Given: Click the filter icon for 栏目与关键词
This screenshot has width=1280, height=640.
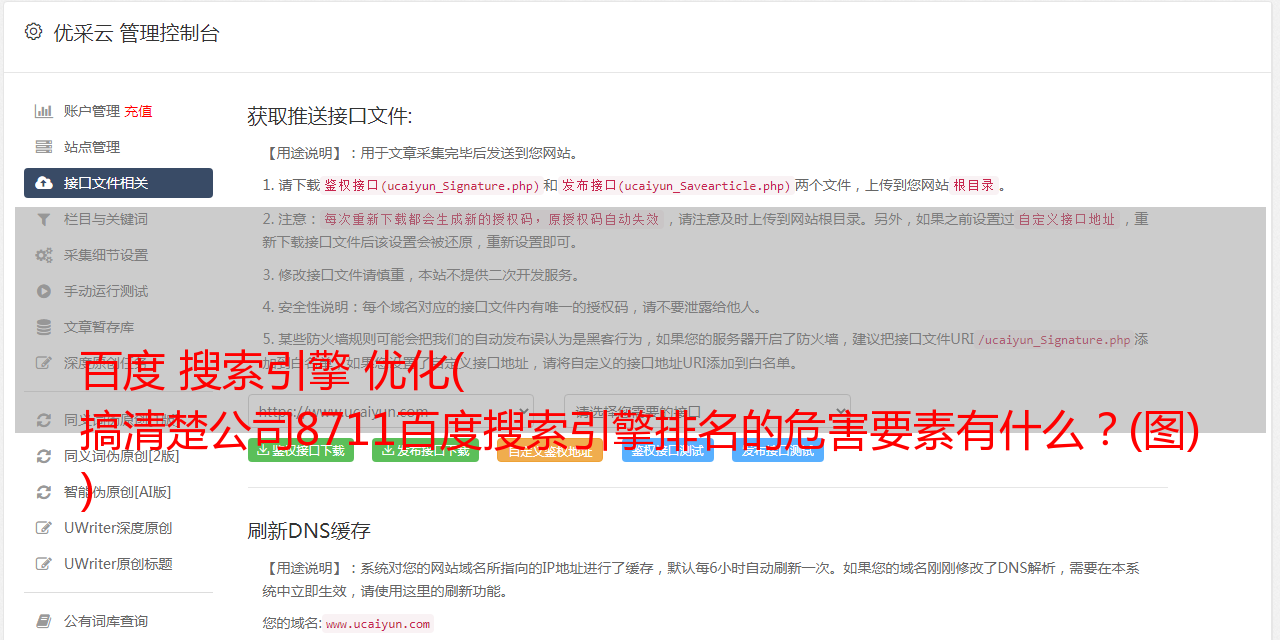Looking at the screenshot, I should coord(44,219).
